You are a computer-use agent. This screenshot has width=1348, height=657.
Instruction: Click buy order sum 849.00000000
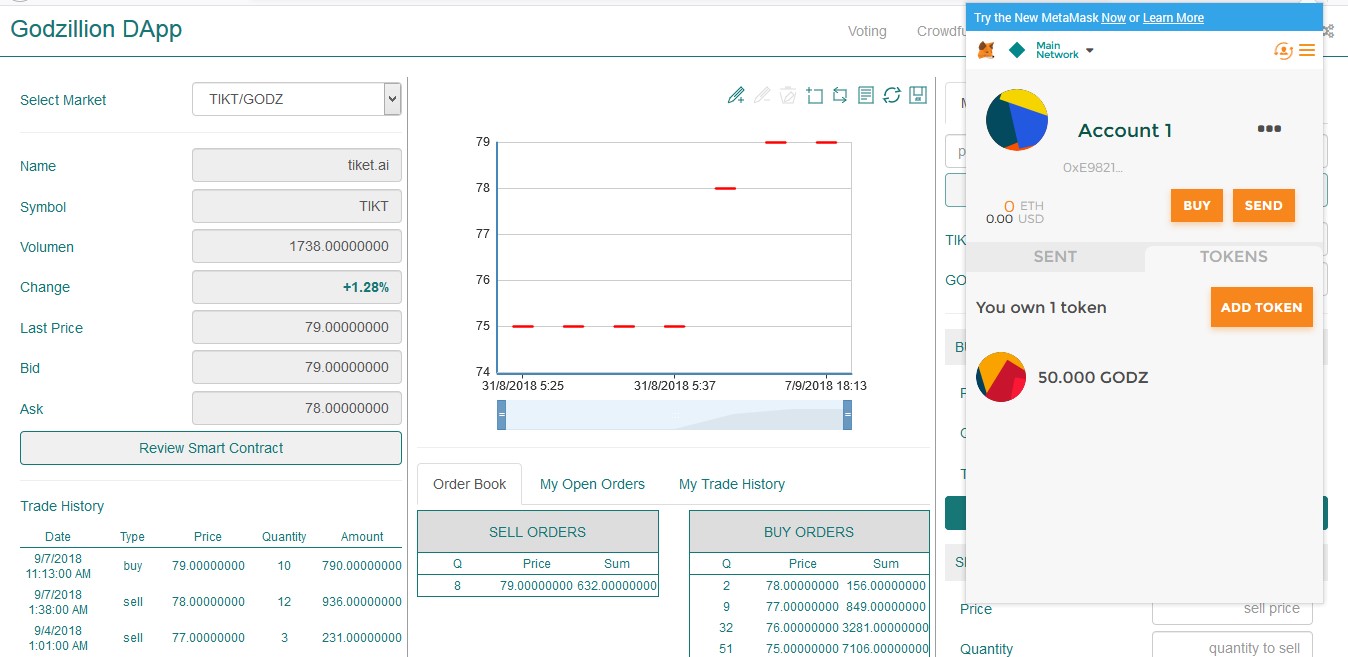tap(888, 606)
